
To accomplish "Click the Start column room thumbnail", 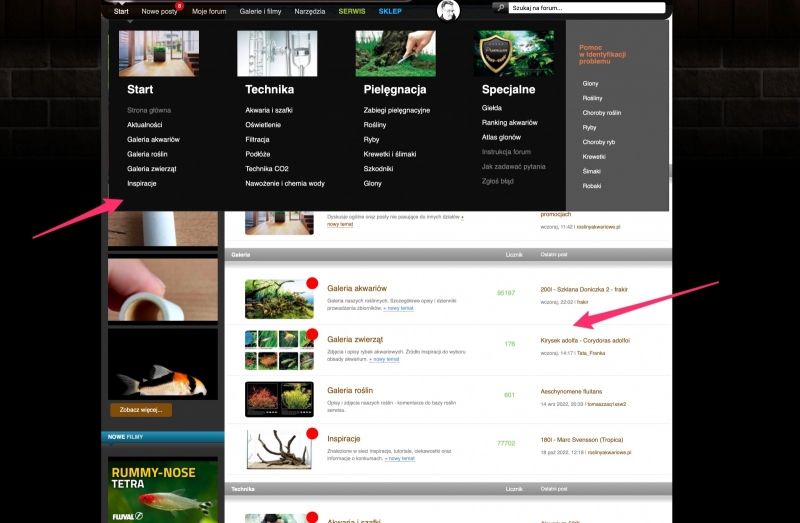I will click(159, 53).
